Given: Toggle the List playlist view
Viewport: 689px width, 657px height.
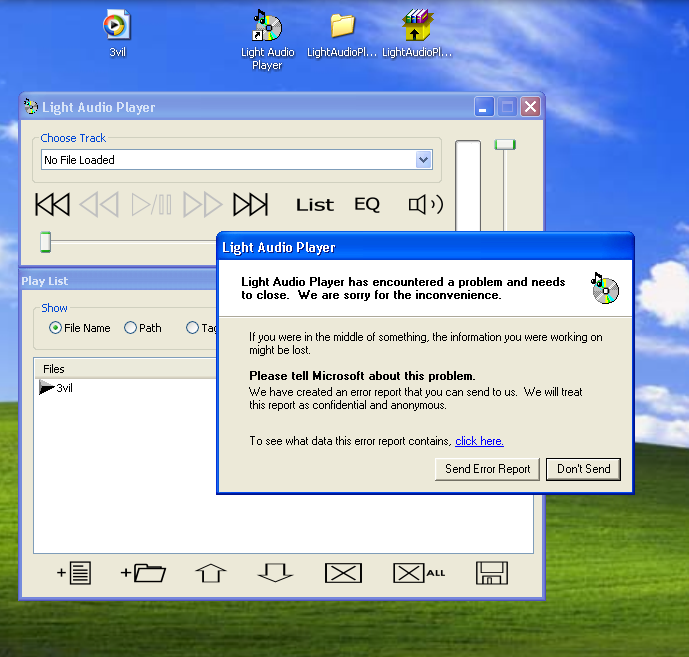Looking at the screenshot, I should [314, 205].
